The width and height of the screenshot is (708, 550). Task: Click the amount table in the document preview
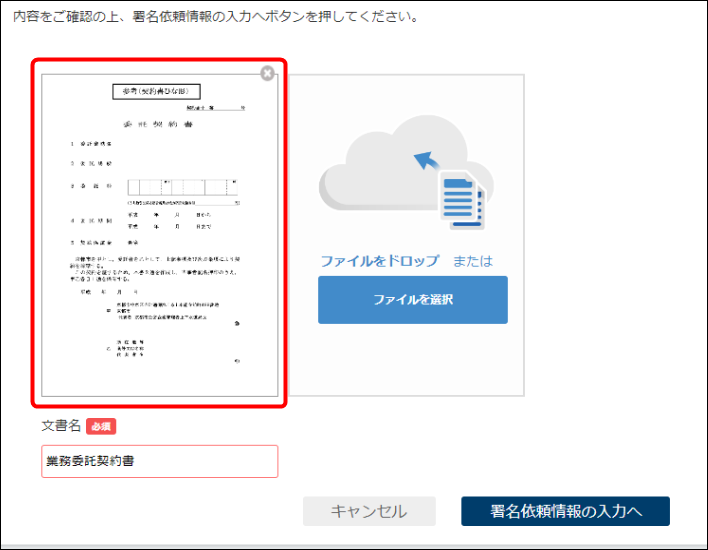182,187
